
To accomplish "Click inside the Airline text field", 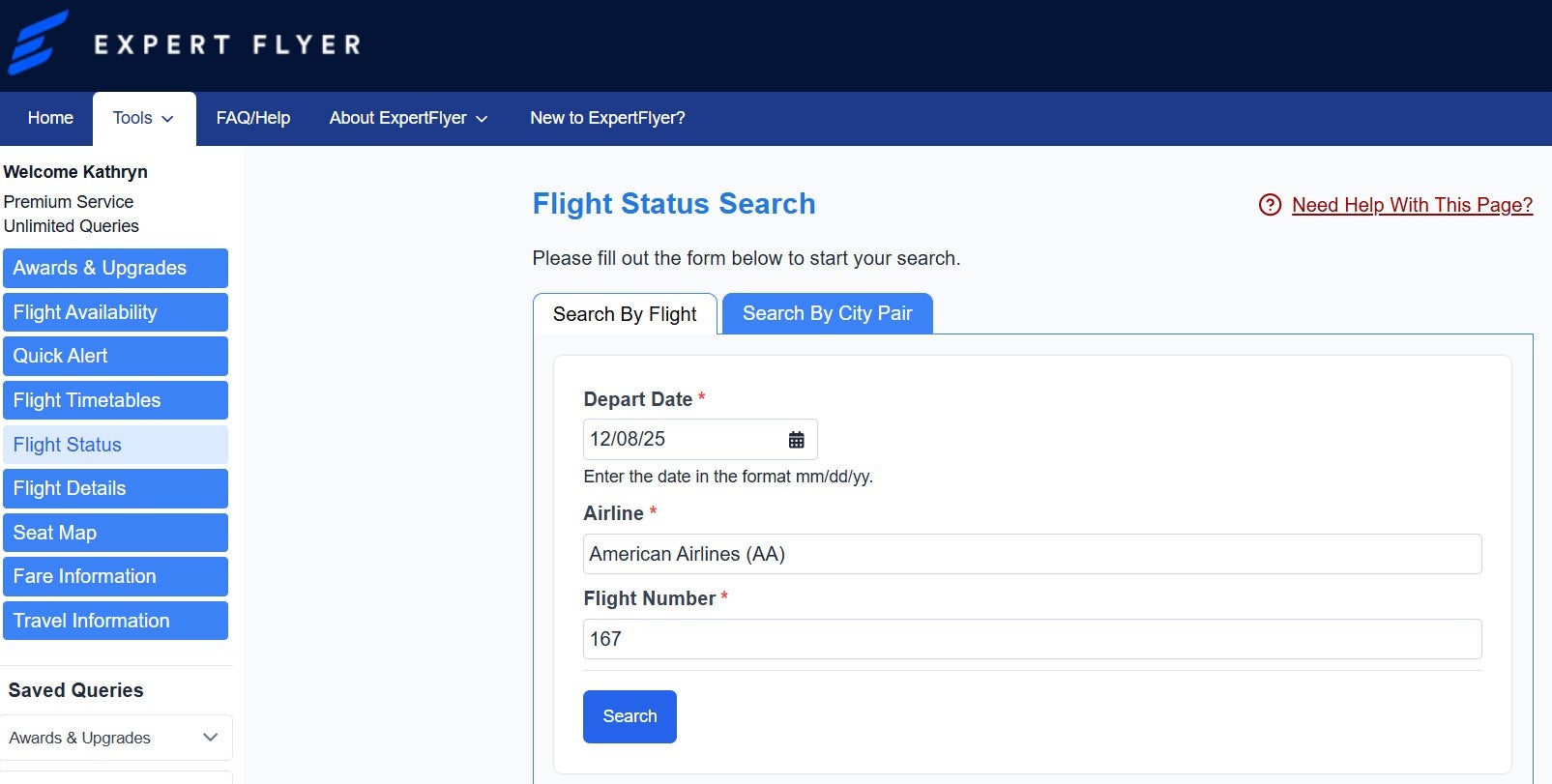I will pyautogui.click(x=1032, y=554).
